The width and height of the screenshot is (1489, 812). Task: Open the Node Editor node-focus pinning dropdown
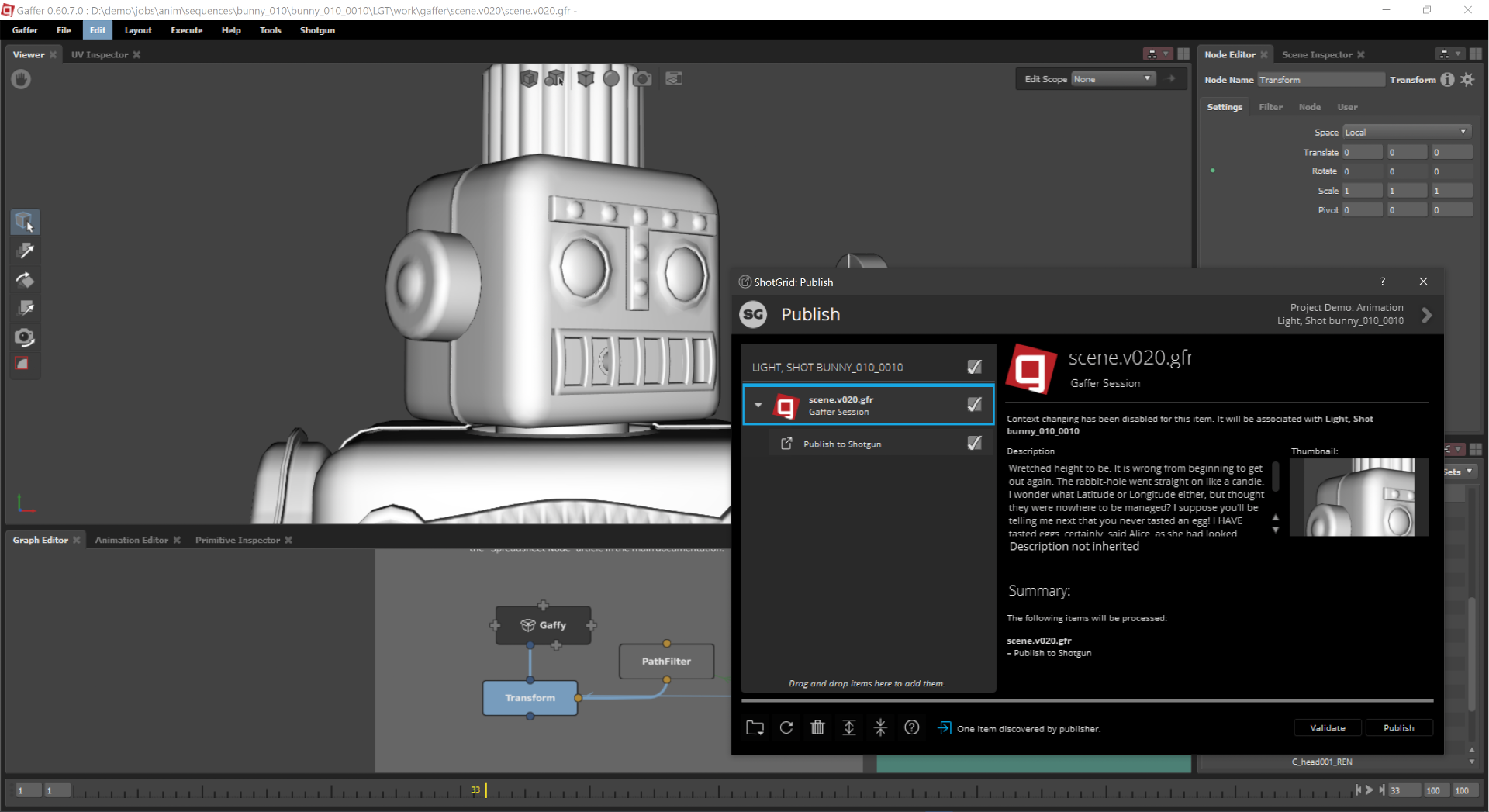coord(1449,54)
